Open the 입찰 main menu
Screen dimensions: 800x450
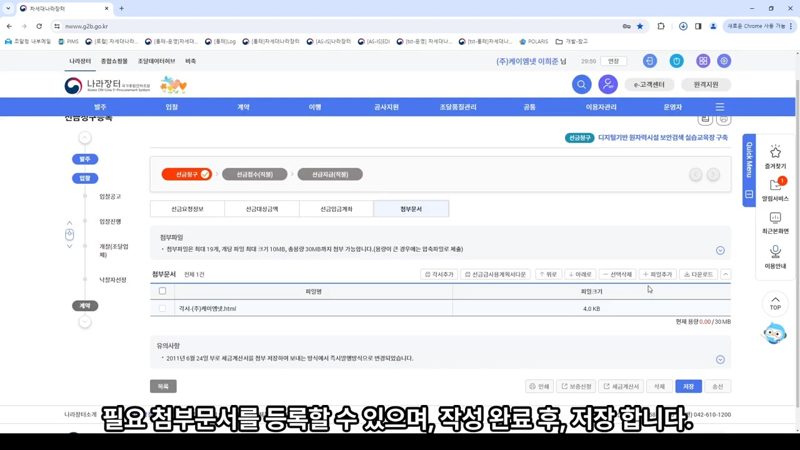click(171, 107)
